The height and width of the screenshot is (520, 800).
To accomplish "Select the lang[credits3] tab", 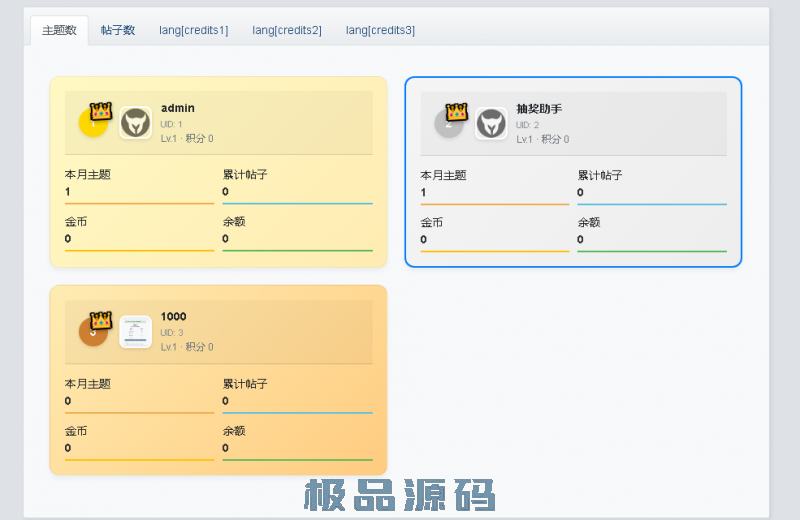I will [x=380, y=31].
